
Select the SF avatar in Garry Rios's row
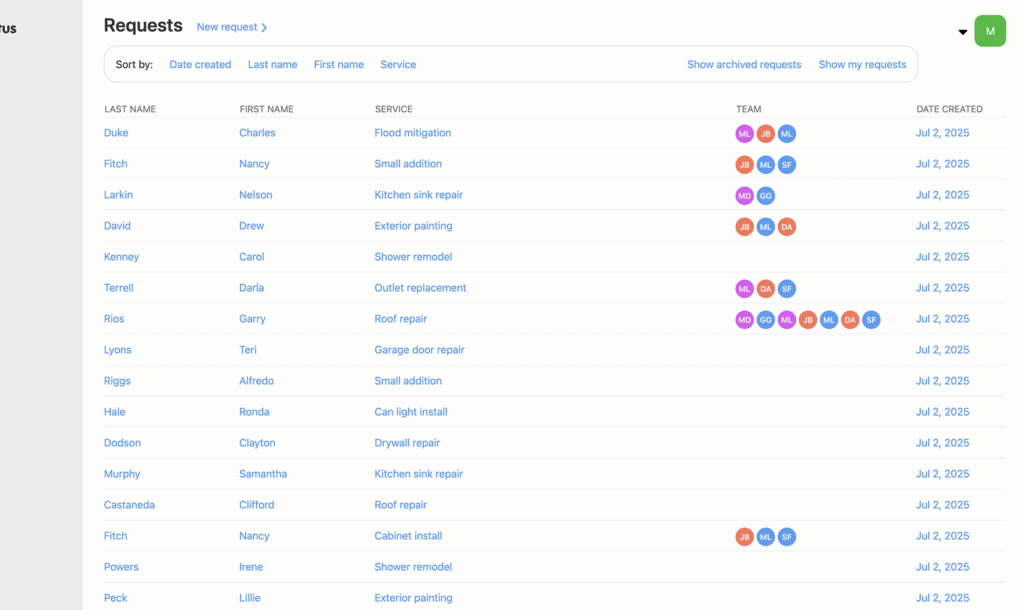[871, 320]
